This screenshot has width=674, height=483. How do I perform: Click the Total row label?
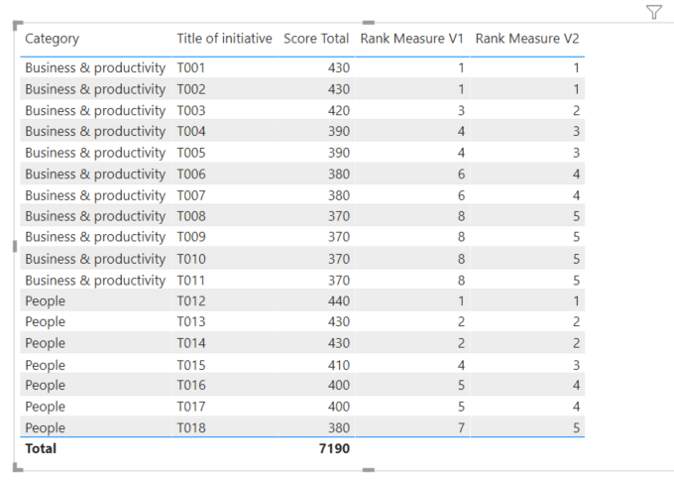coord(40,449)
